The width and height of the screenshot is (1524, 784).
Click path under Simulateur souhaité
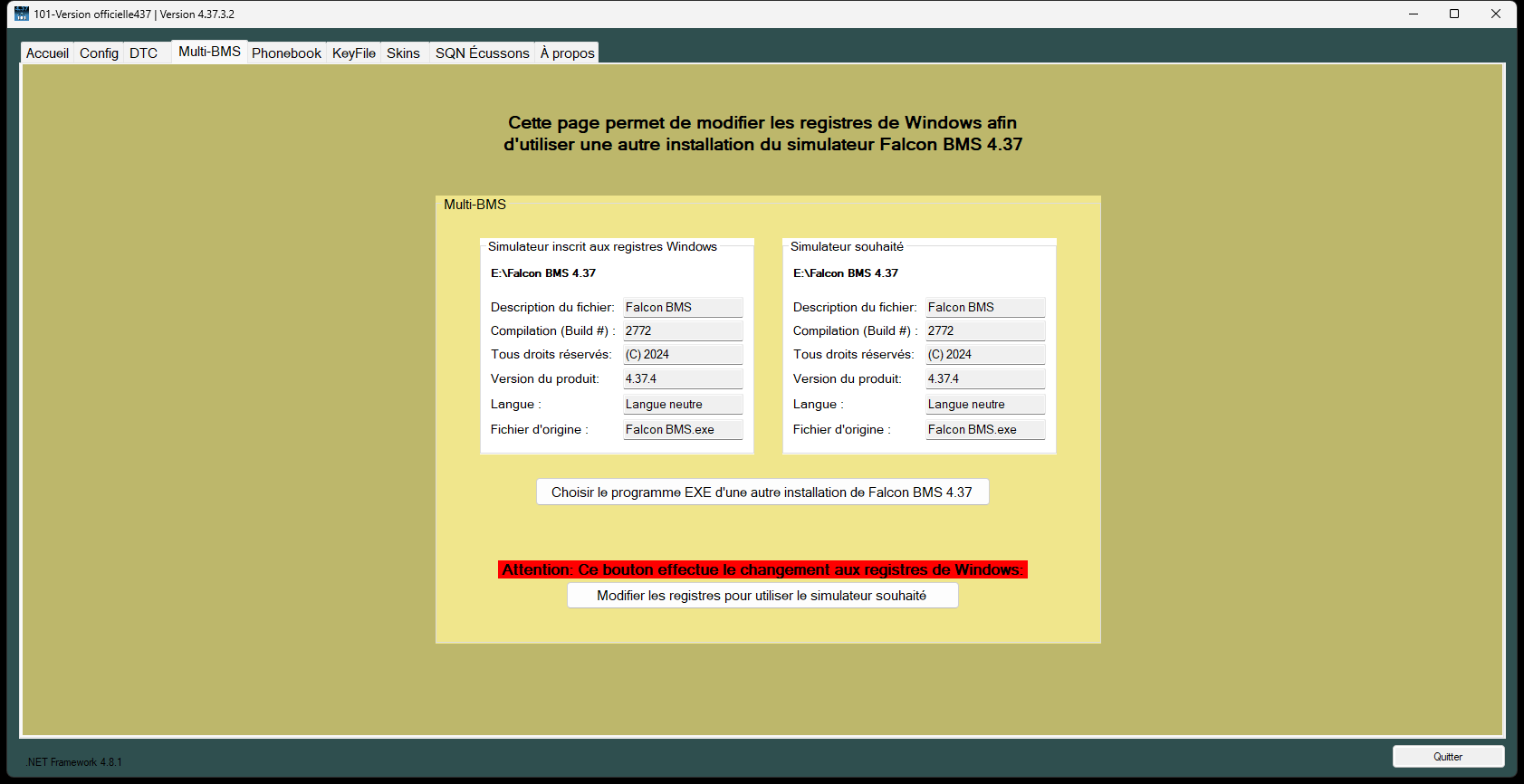[846, 272]
